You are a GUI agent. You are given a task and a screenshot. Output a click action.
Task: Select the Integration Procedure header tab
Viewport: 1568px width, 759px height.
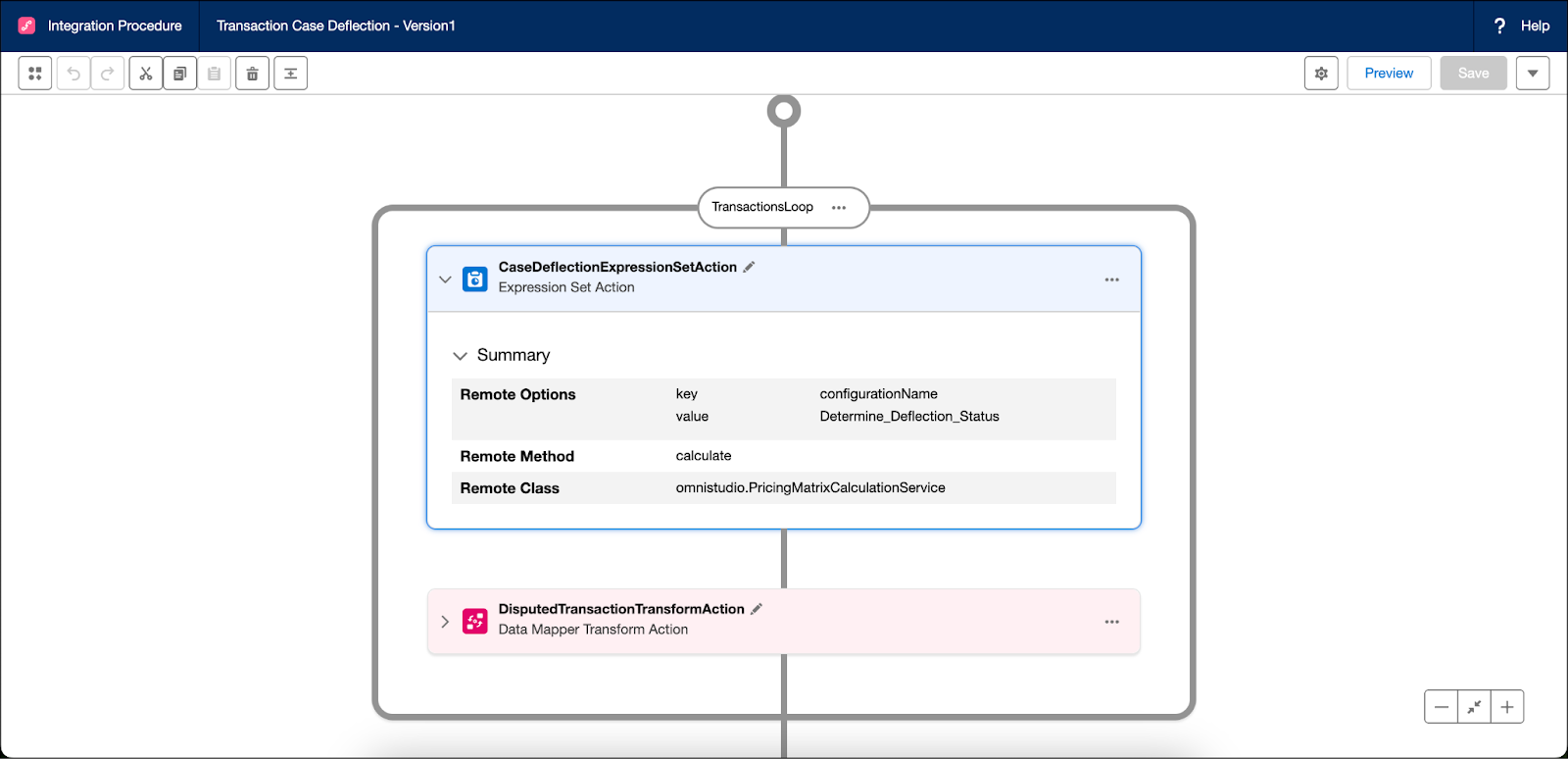tap(115, 26)
